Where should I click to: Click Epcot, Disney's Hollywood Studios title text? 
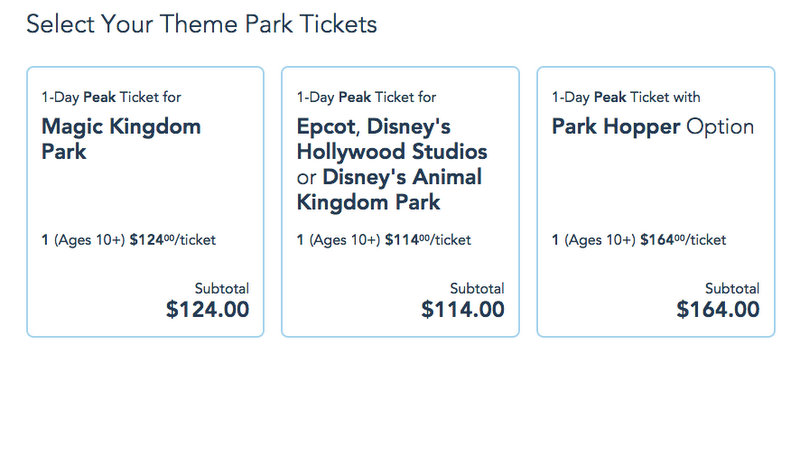coord(392,139)
